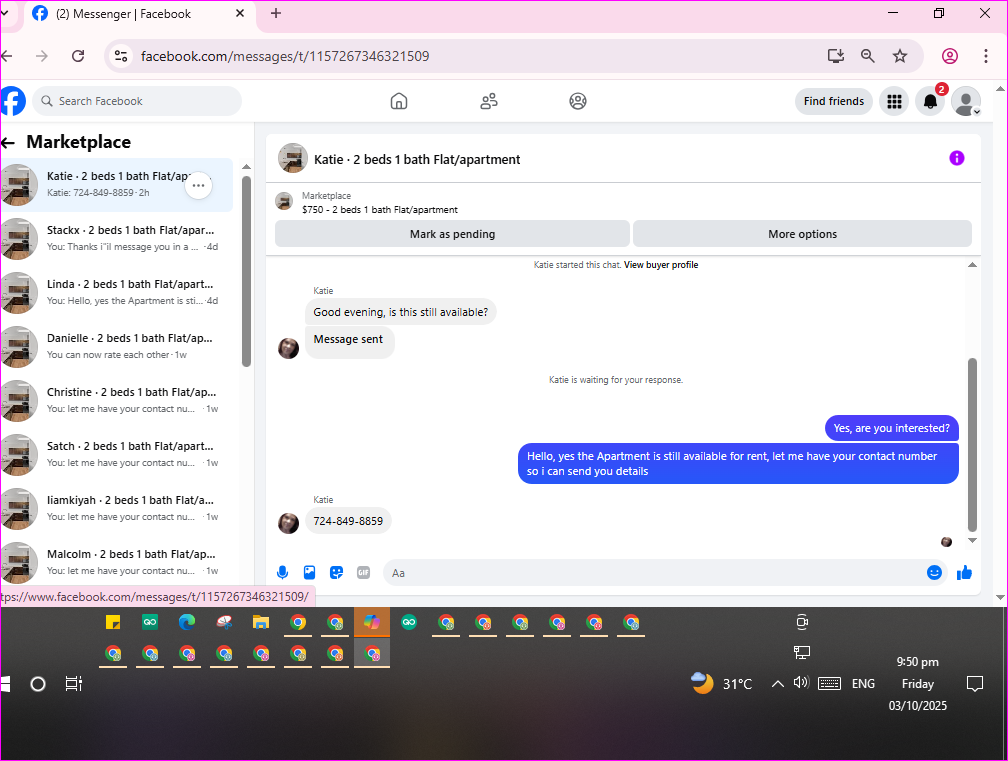
Task: Click the phone number message 724-849-8859
Action: coord(348,521)
